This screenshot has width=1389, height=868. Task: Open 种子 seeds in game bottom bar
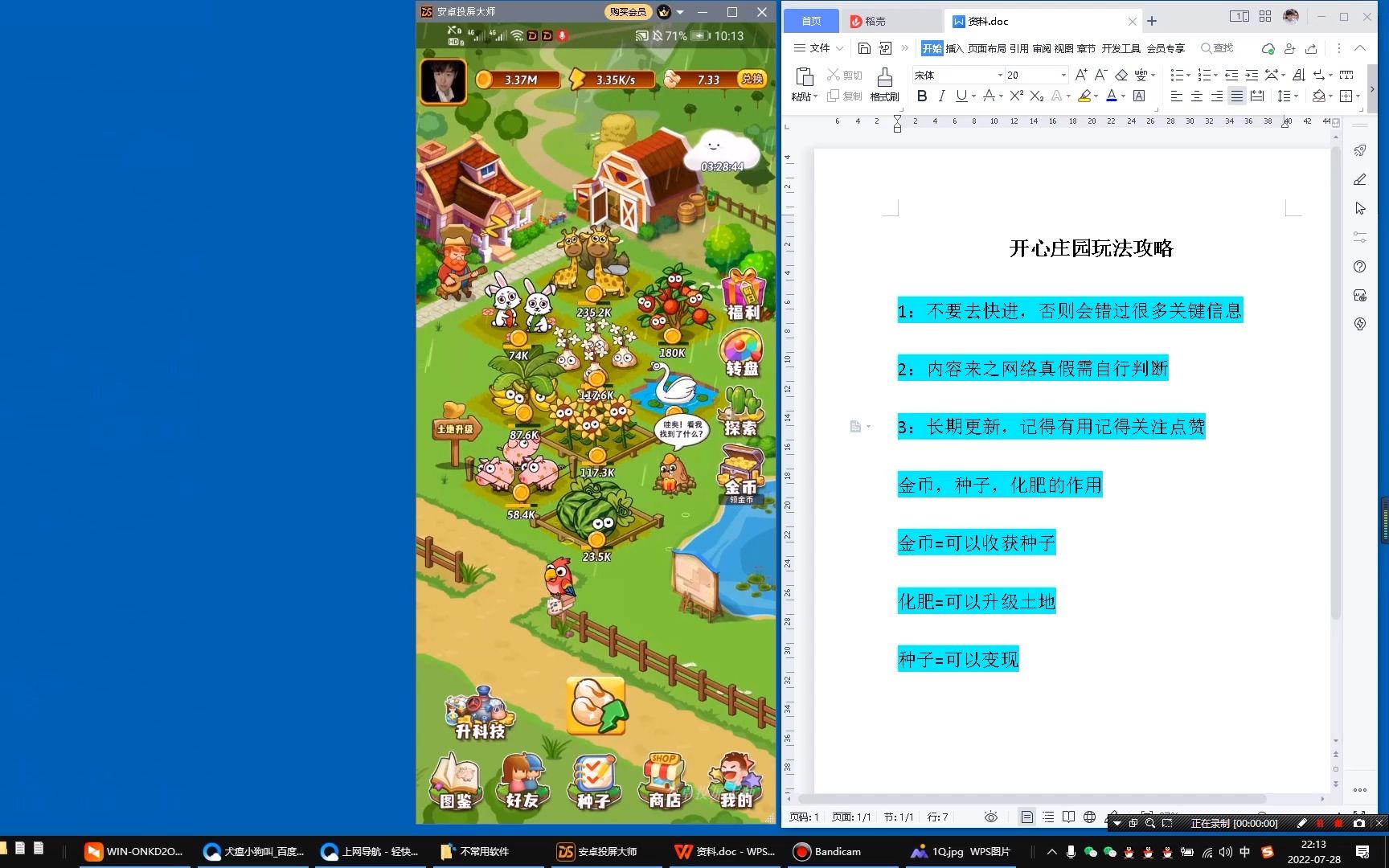[594, 781]
